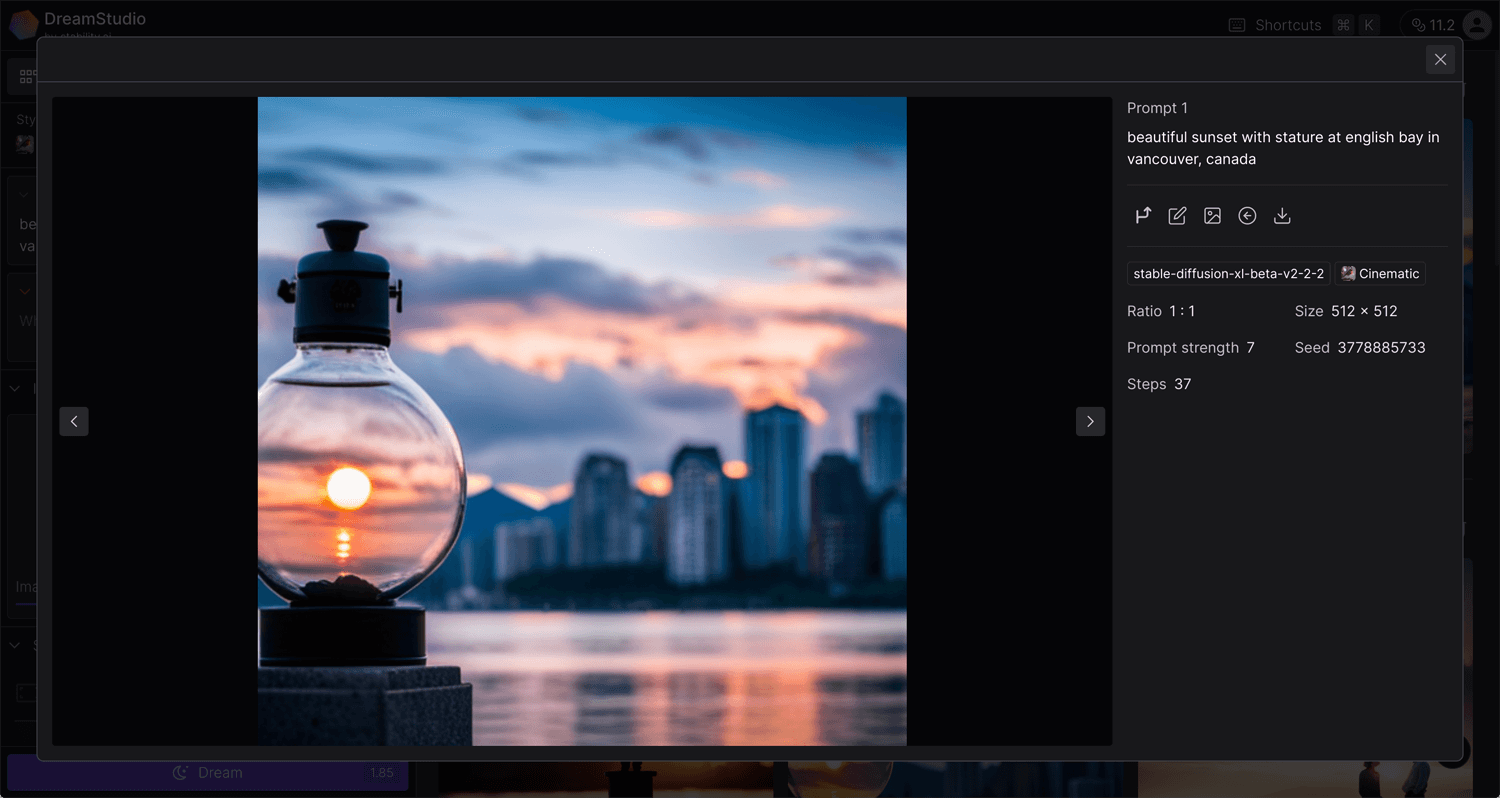Click the Prompt strength value 7
The width and height of the screenshot is (1500, 798).
click(1250, 348)
